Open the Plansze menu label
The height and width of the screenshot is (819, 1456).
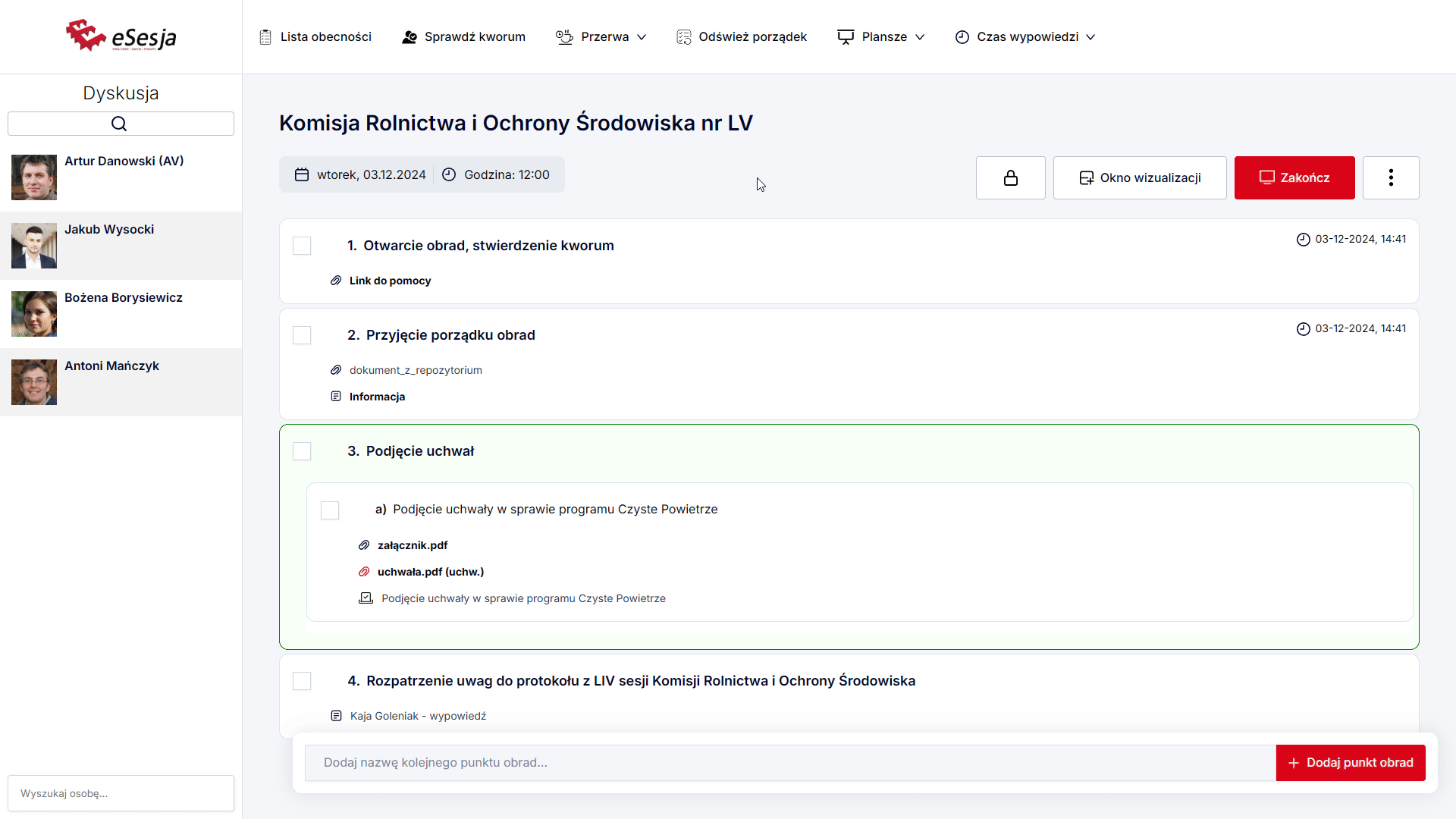tap(884, 37)
